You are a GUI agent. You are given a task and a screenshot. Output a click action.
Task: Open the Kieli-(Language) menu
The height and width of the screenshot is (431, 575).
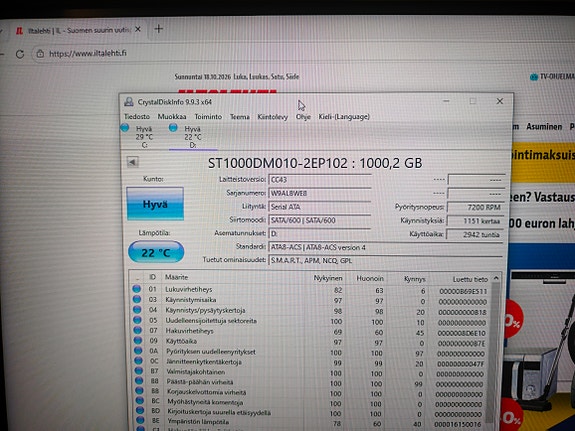pos(344,117)
